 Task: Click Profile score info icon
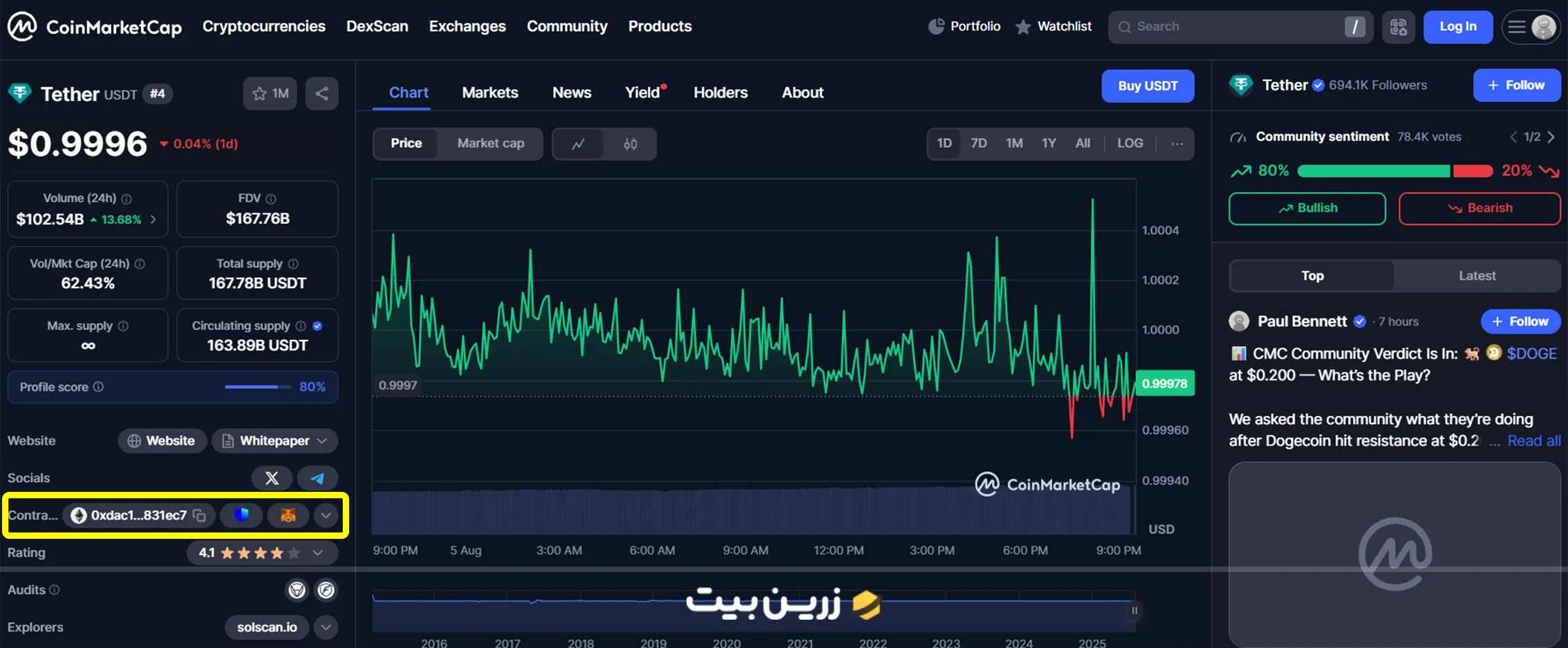tap(98, 387)
